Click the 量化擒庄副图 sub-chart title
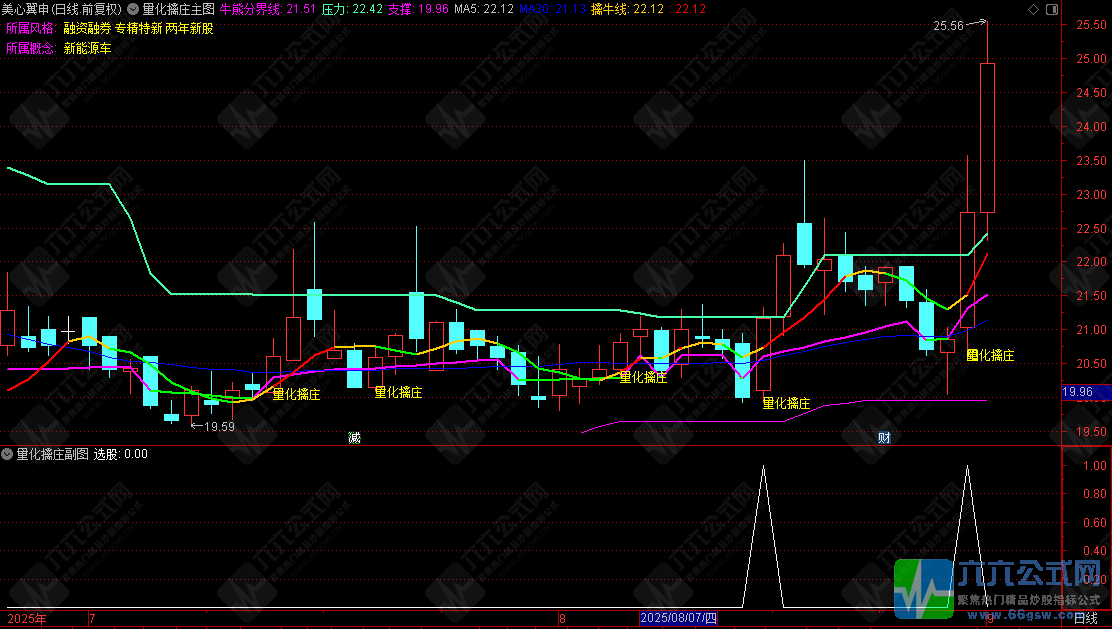The height and width of the screenshot is (629, 1112). 52,454
